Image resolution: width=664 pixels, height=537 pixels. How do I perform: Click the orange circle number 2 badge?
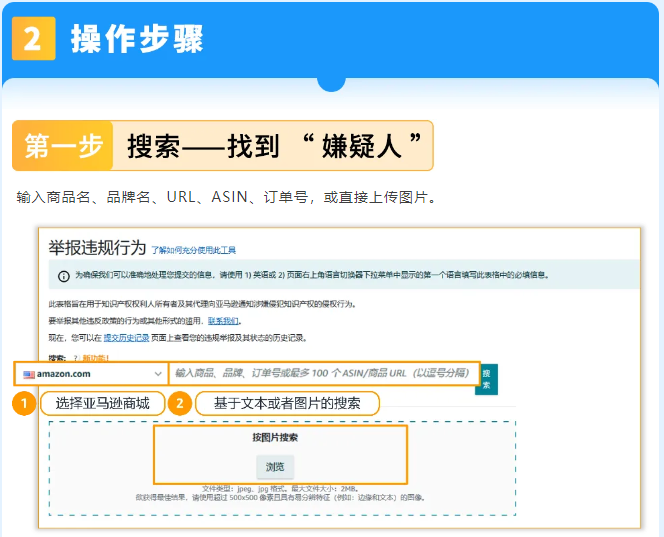(x=179, y=403)
